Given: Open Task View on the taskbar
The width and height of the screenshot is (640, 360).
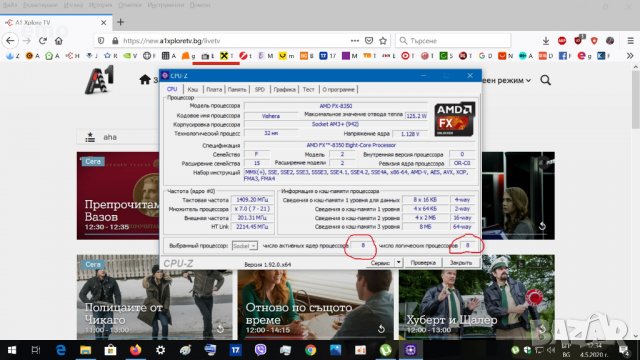Looking at the screenshot, I should coord(36,350).
